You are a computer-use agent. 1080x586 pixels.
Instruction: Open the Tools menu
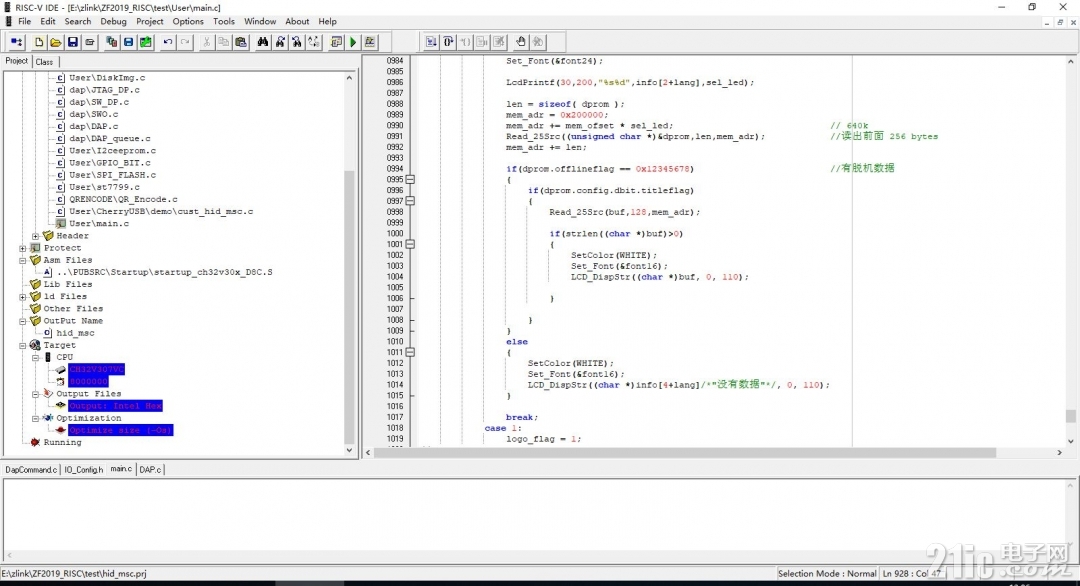(224, 21)
